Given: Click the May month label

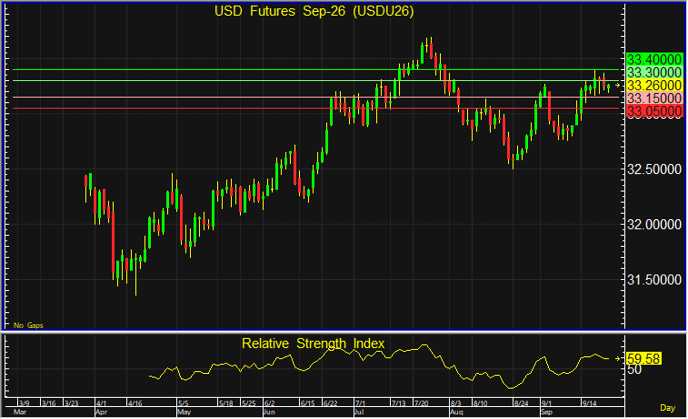Looking at the screenshot, I should (184, 412).
